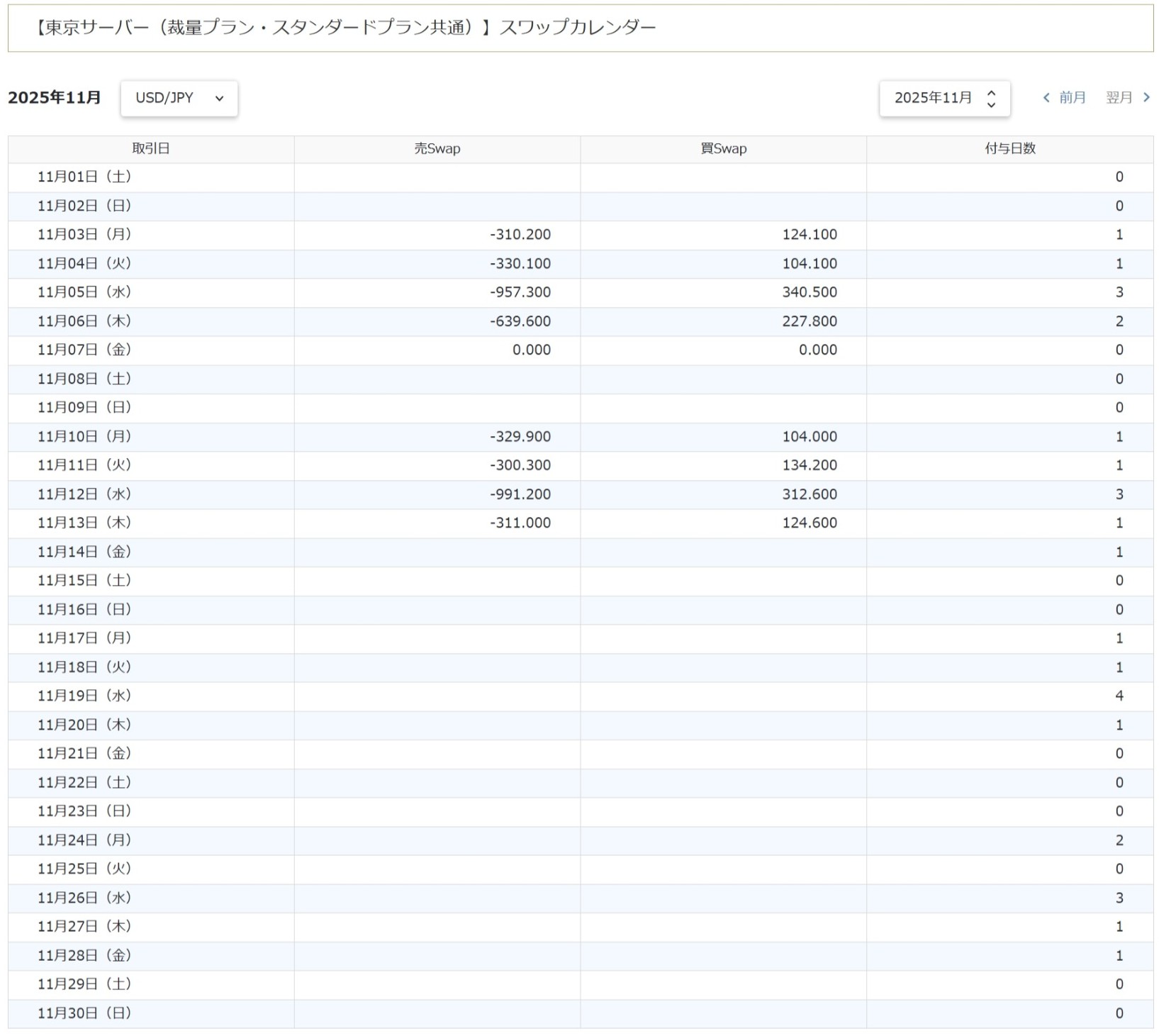This screenshot has width=1159, height=1036.
Task: Click sell swap value -957.300
Action: [x=520, y=292]
